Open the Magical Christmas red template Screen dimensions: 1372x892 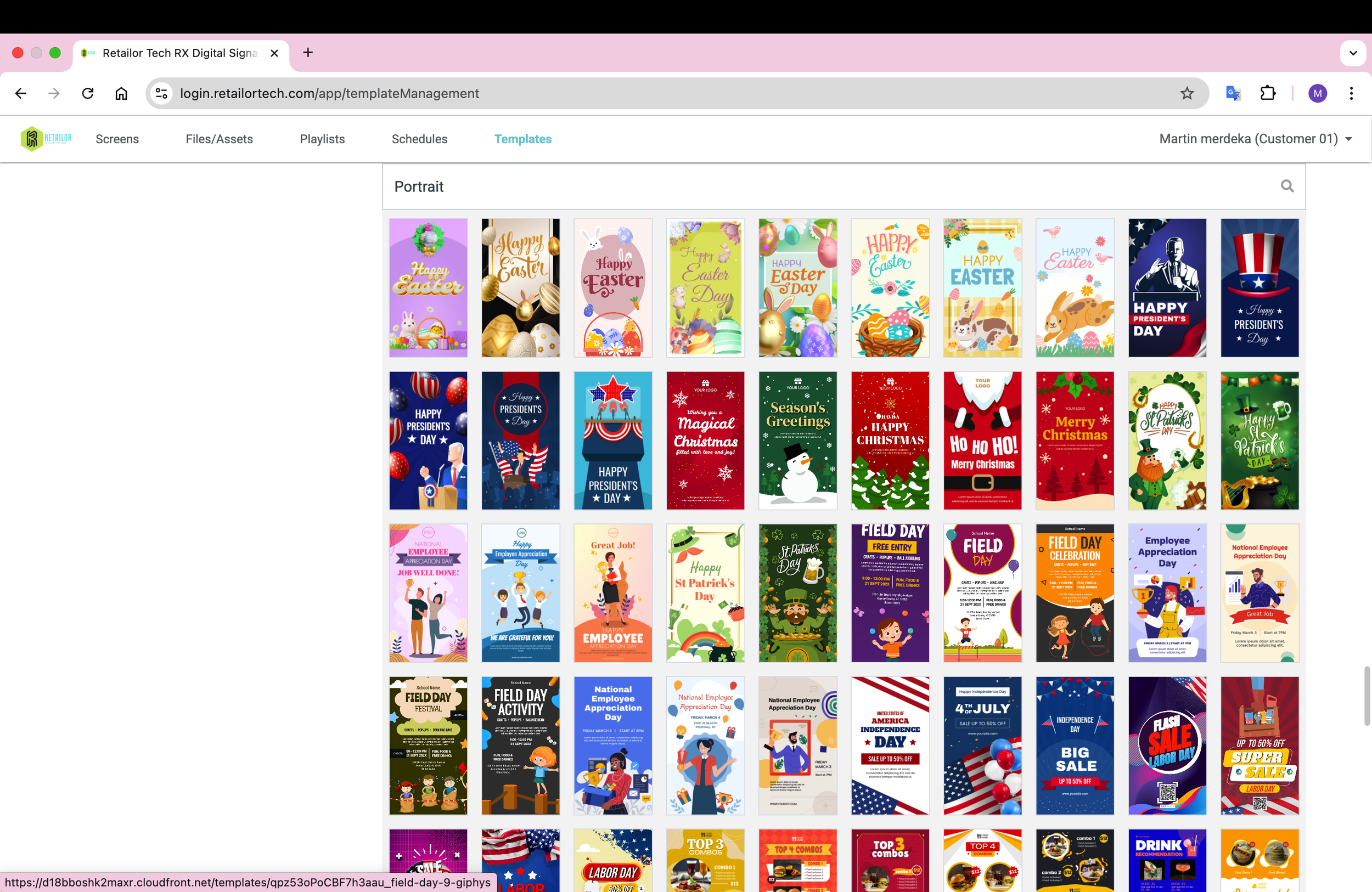(x=705, y=440)
